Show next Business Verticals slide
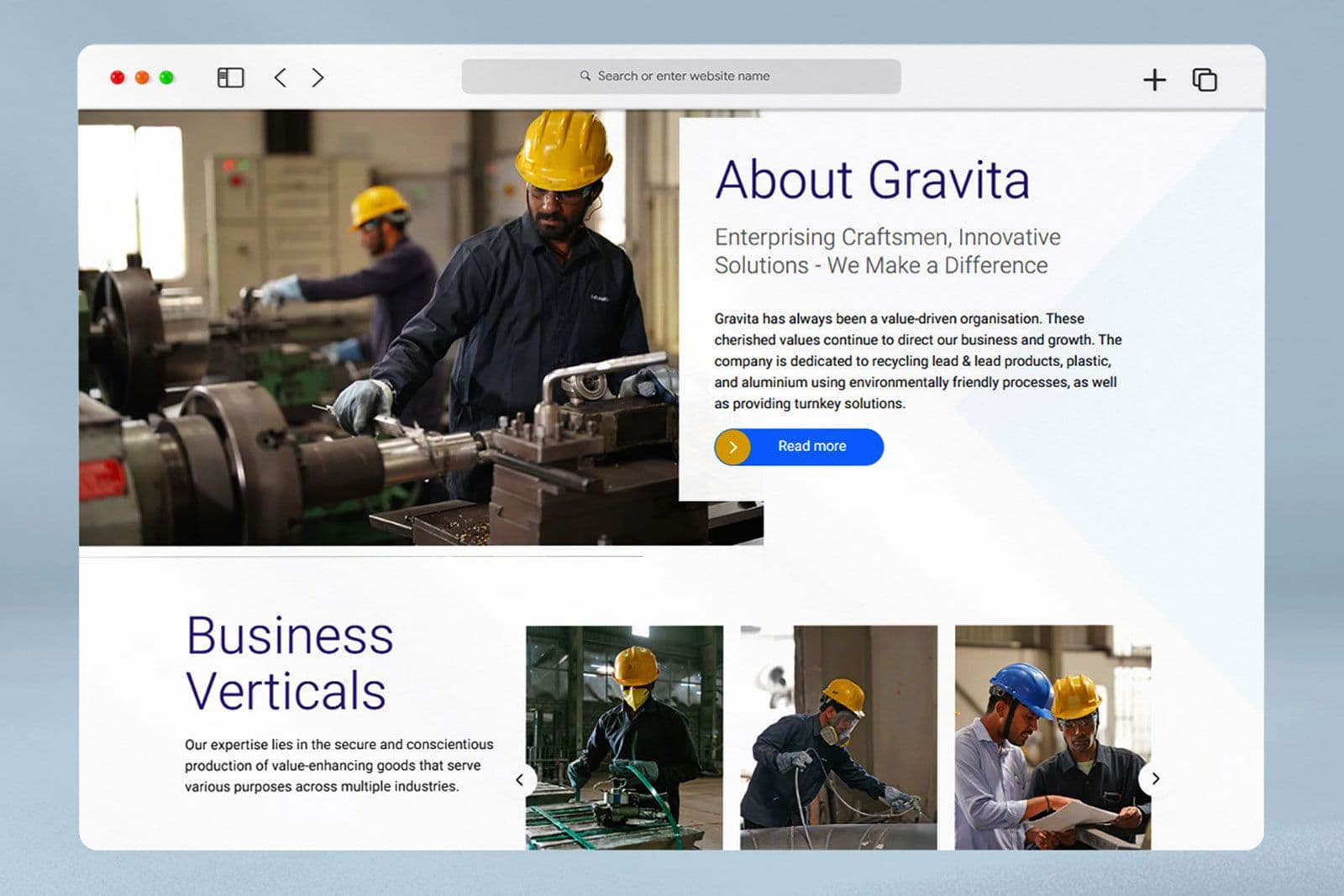 1156,778
